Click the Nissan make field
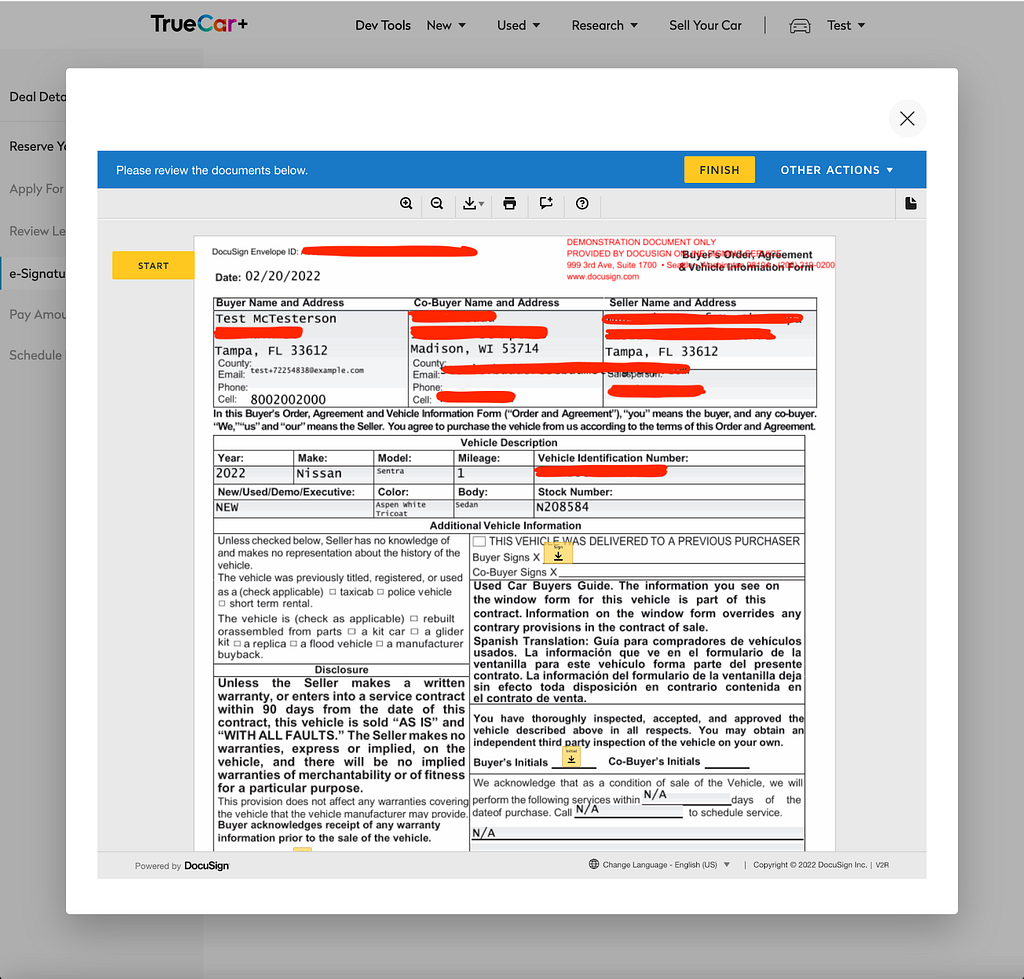Image resolution: width=1024 pixels, height=979 pixels. tap(332, 473)
